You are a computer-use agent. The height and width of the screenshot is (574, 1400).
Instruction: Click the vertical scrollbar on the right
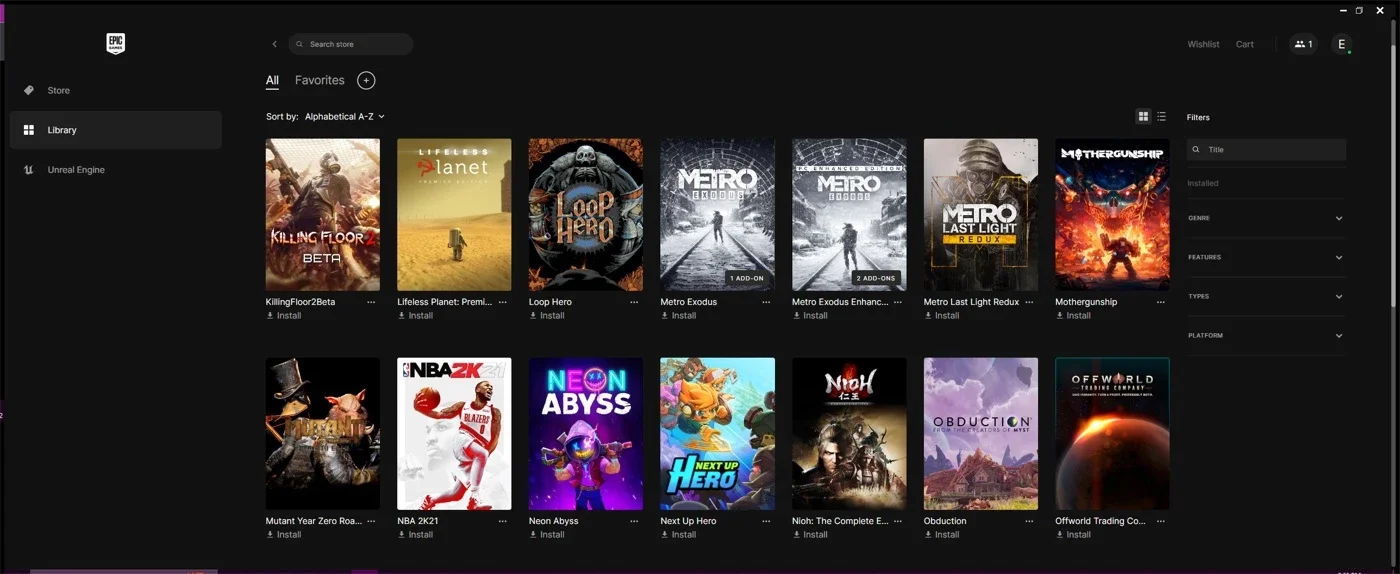point(1393,176)
